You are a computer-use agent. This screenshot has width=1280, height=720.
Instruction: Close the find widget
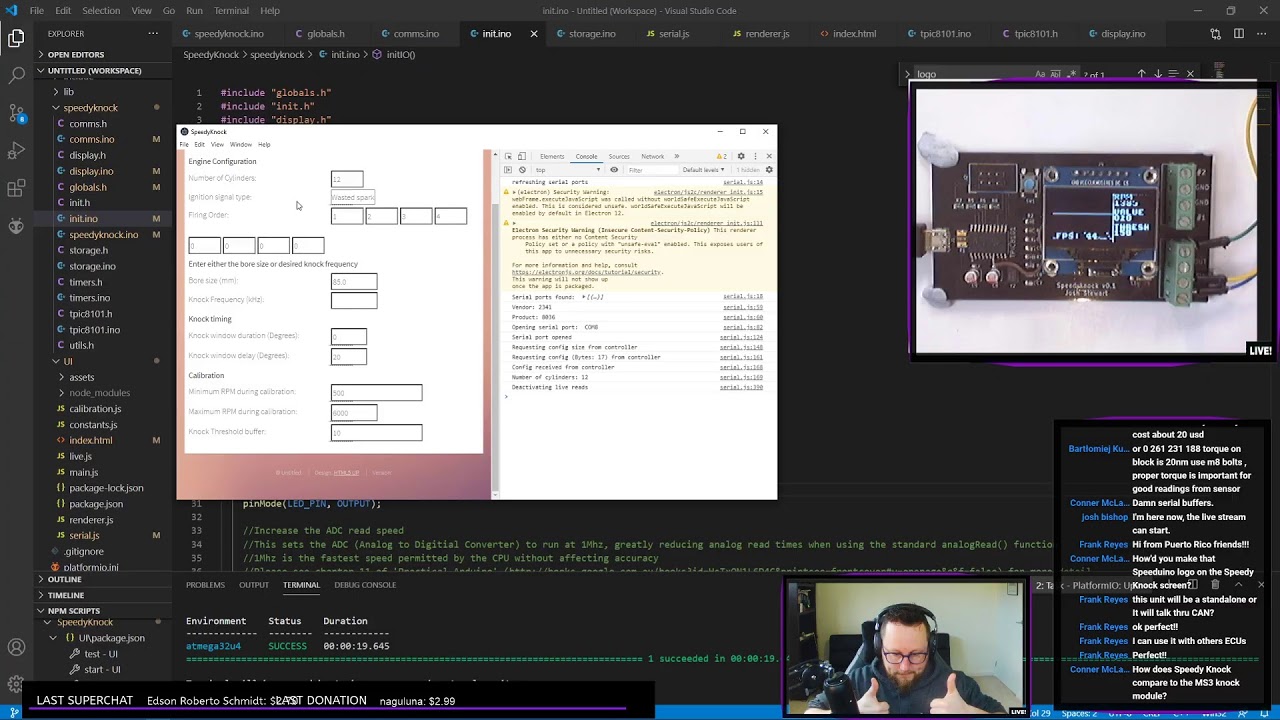pyautogui.click(x=1190, y=74)
